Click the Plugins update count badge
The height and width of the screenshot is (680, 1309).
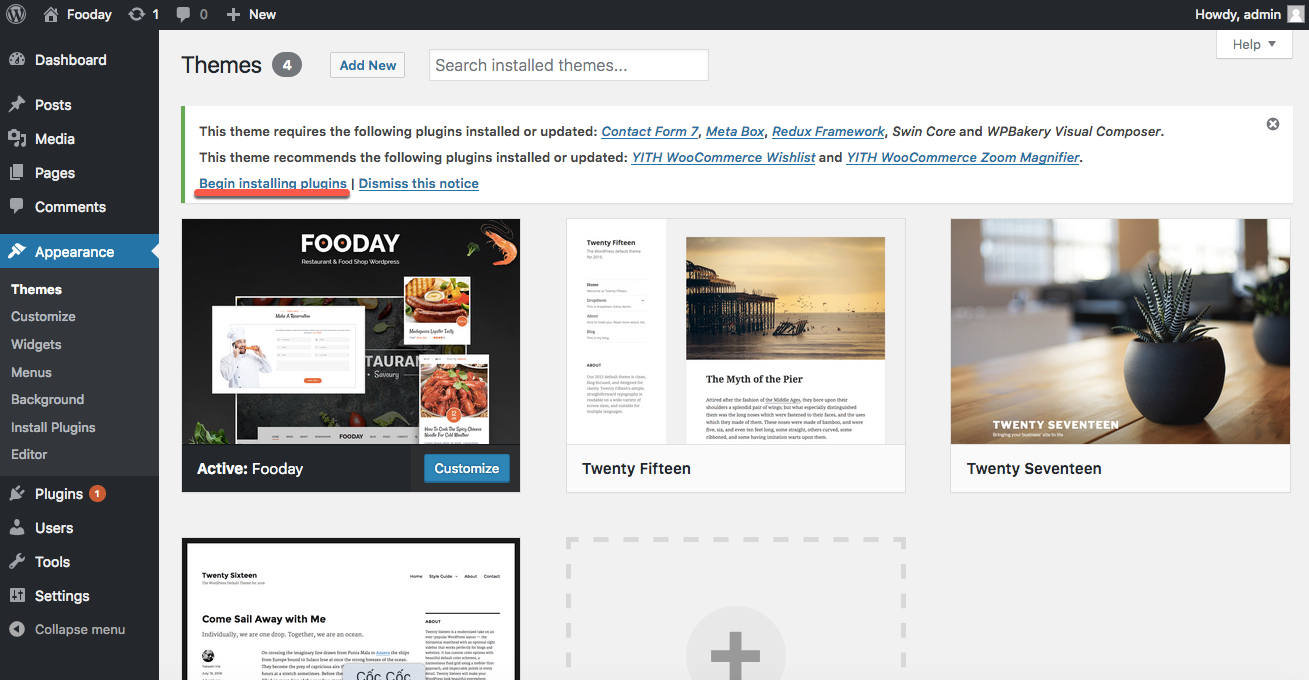tap(97, 493)
